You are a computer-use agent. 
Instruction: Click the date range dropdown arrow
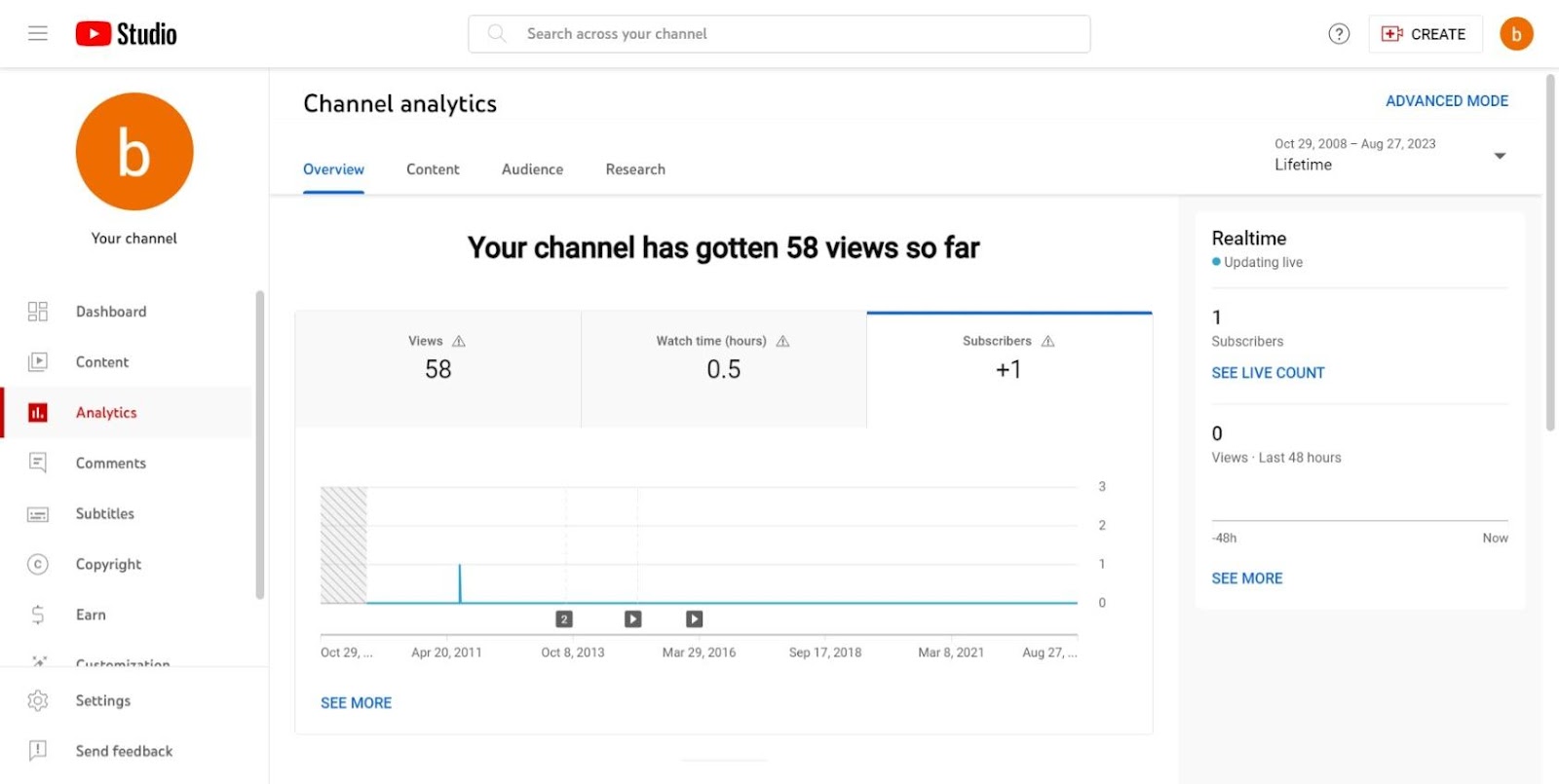1500,156
